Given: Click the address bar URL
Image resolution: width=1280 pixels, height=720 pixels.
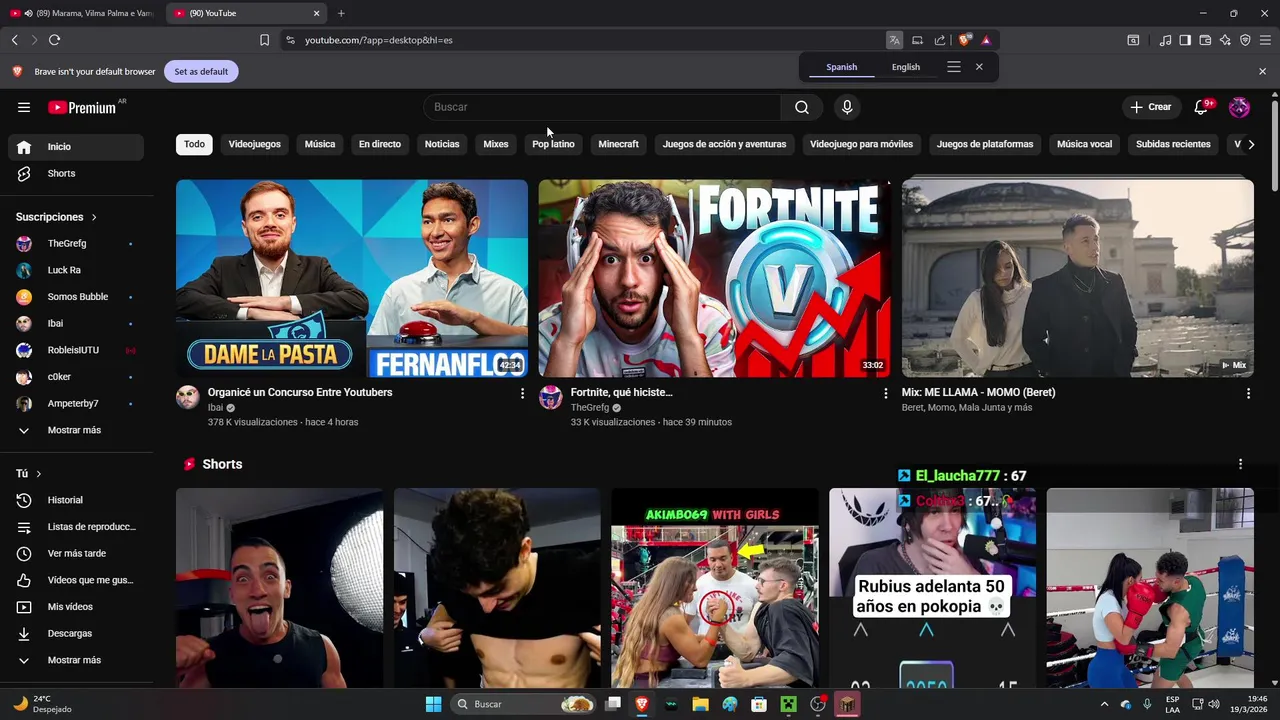Looking at the screenshot, I should (379, 40).
